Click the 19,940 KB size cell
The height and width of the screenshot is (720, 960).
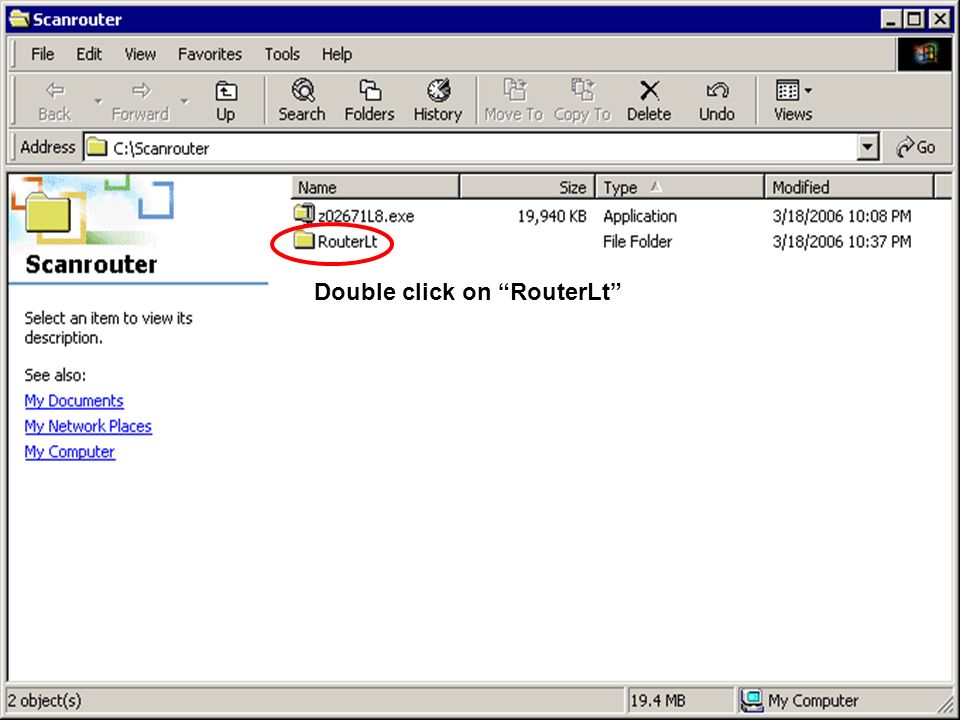[x=552, y=217]
